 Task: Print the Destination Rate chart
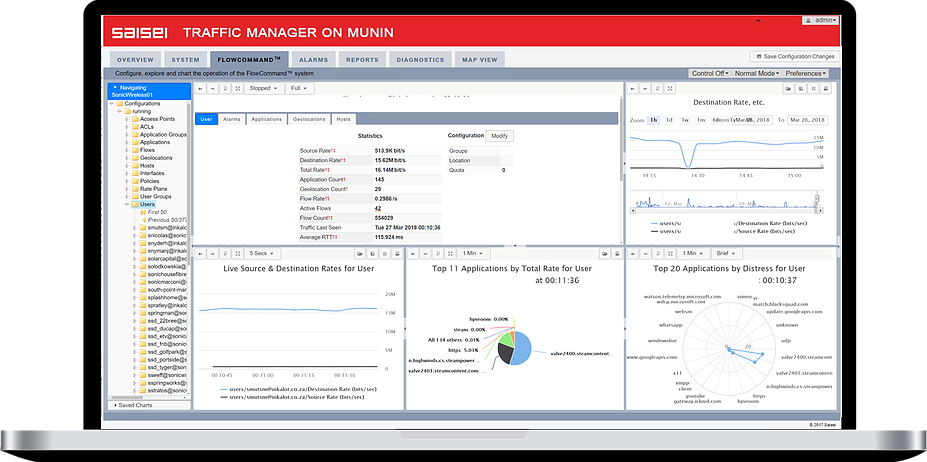(826, 88)
